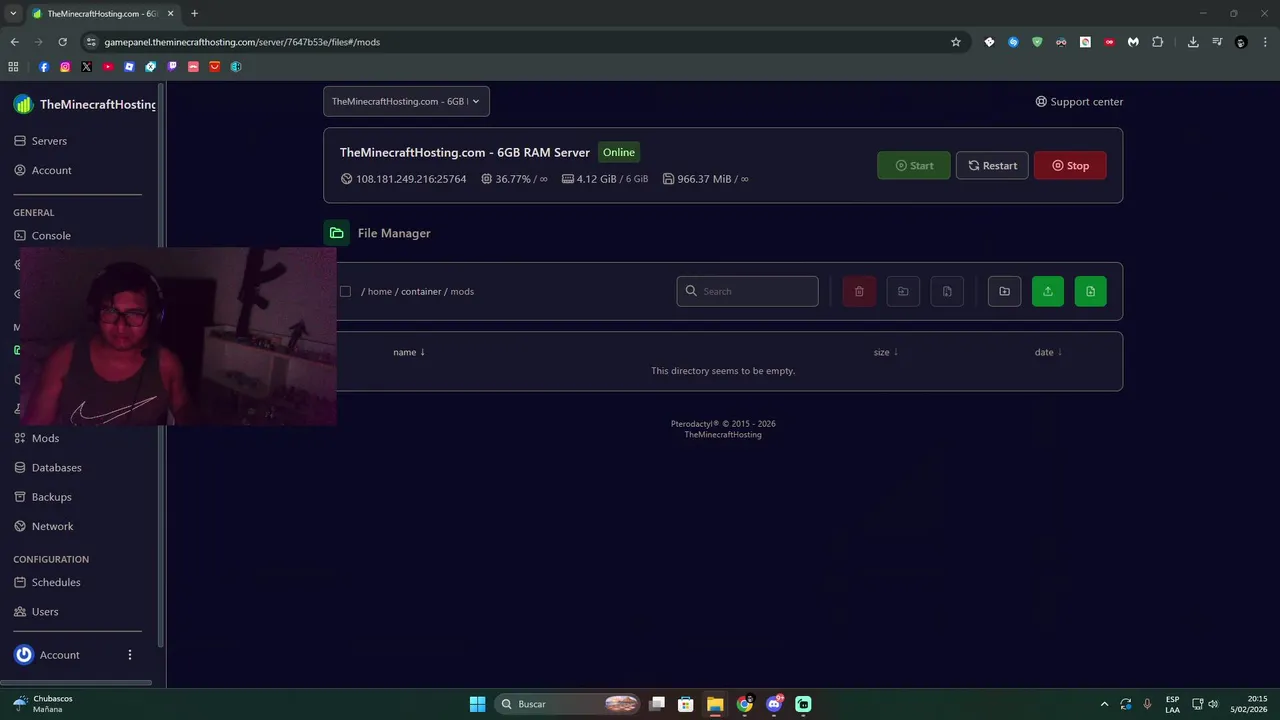Open the Account item under Servers
The height and width of the screenshot is (720, 1280).
[x=42, y=170]
